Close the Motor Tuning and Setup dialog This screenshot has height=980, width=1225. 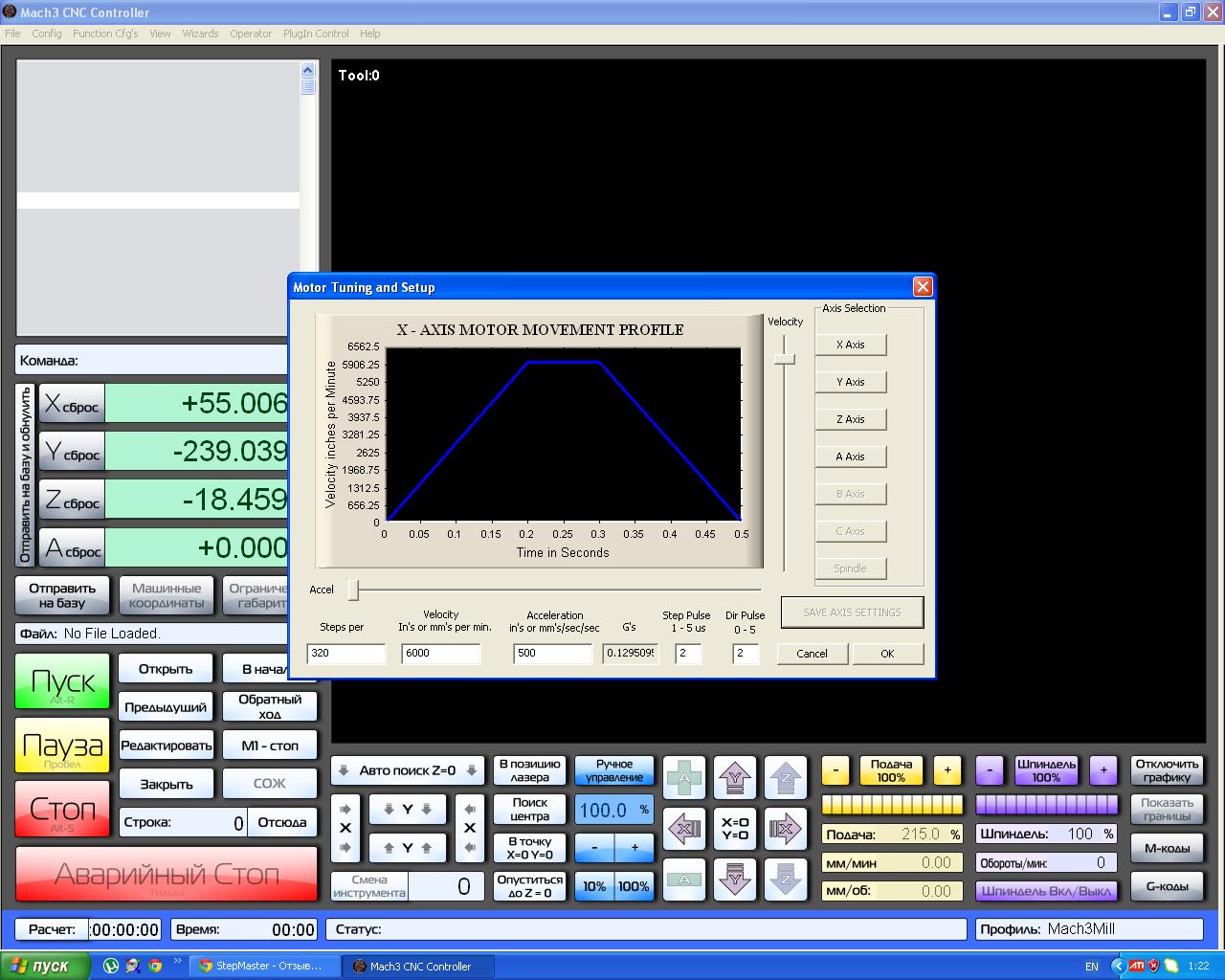[923, 287]
